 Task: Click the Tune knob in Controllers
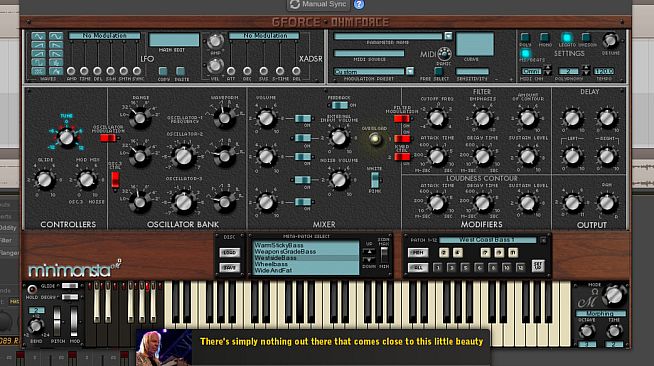pyautogui.click(x=66, y=137)
